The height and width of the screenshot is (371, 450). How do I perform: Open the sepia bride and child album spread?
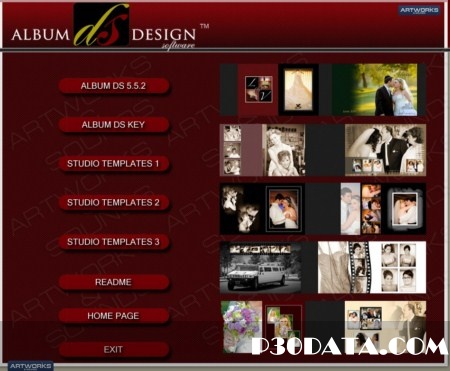point(262,150)
